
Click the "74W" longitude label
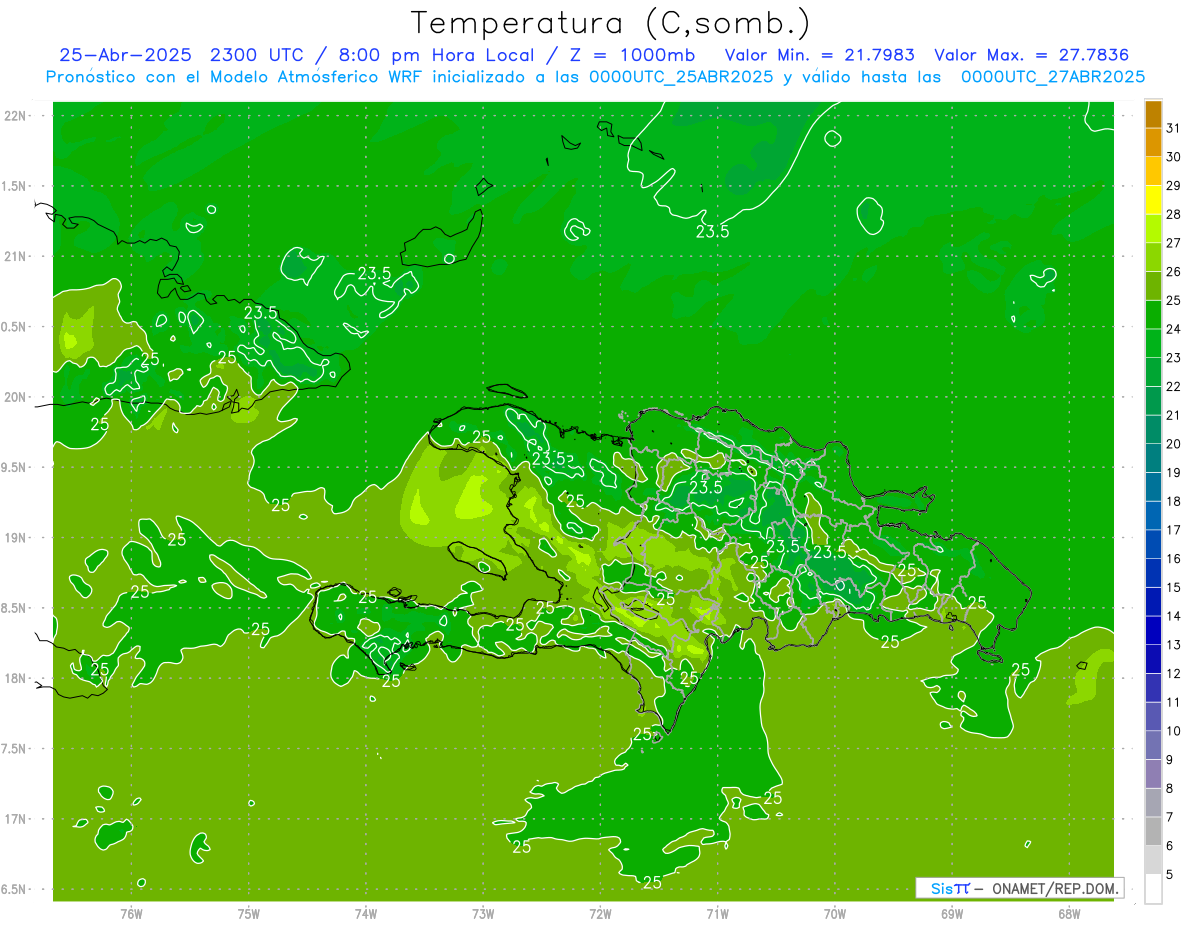(366, 913)
